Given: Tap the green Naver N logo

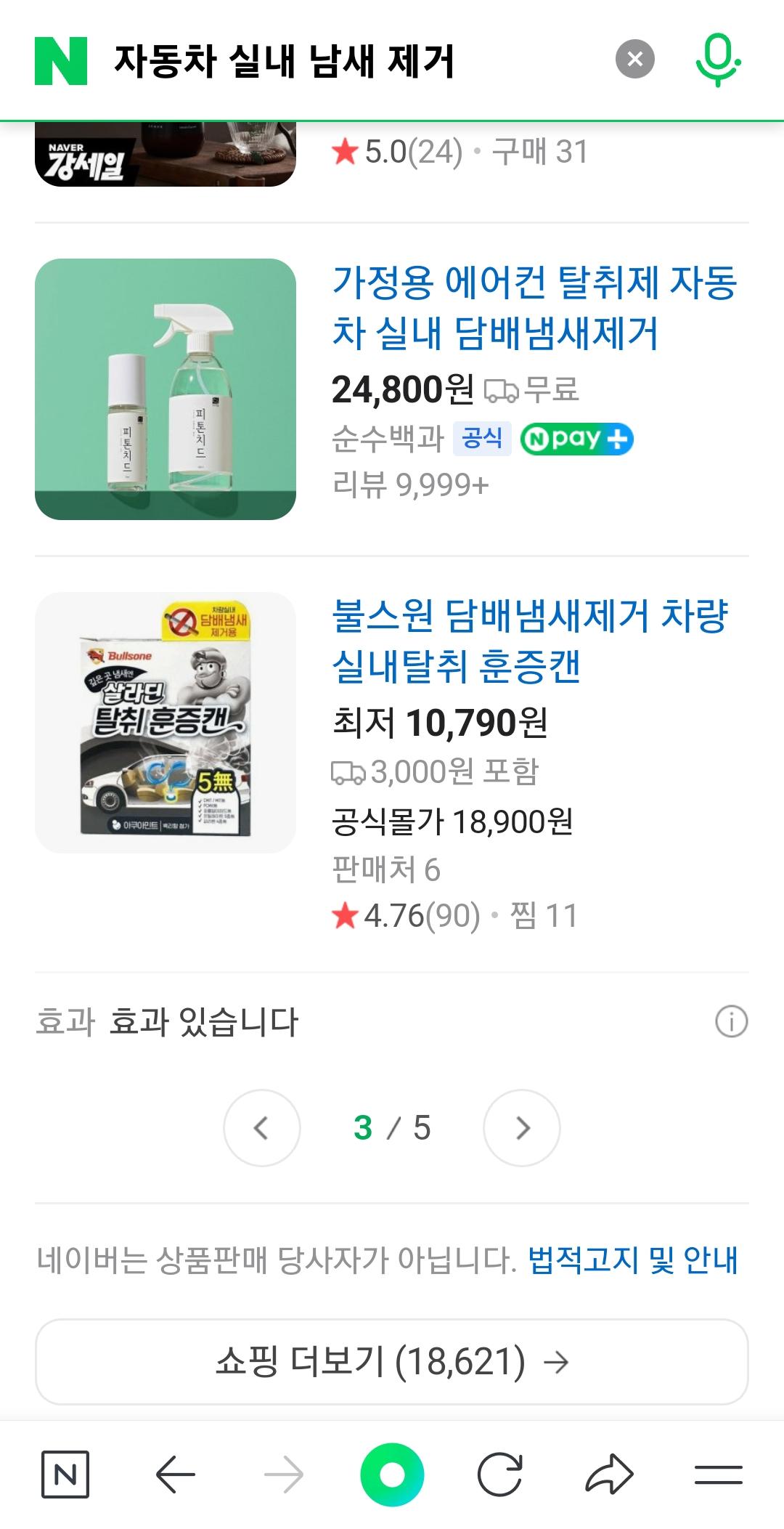Looking at the screenshot, I should tap(61, 61).
